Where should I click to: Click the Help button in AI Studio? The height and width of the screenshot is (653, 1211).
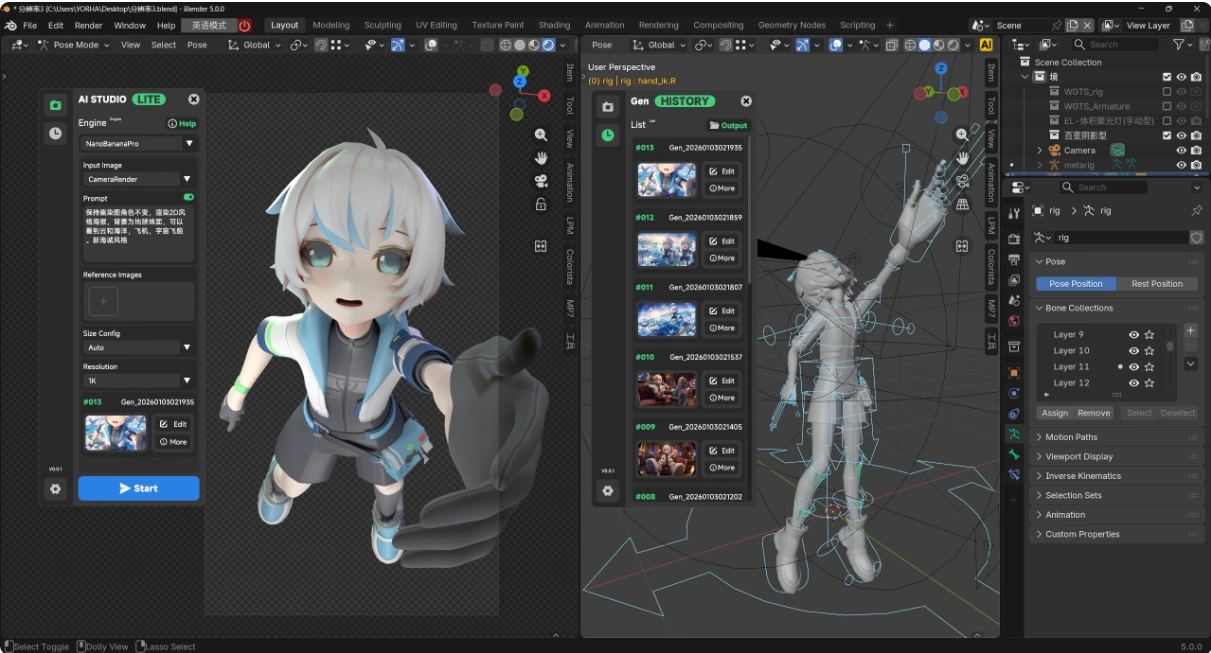[182, 123]
